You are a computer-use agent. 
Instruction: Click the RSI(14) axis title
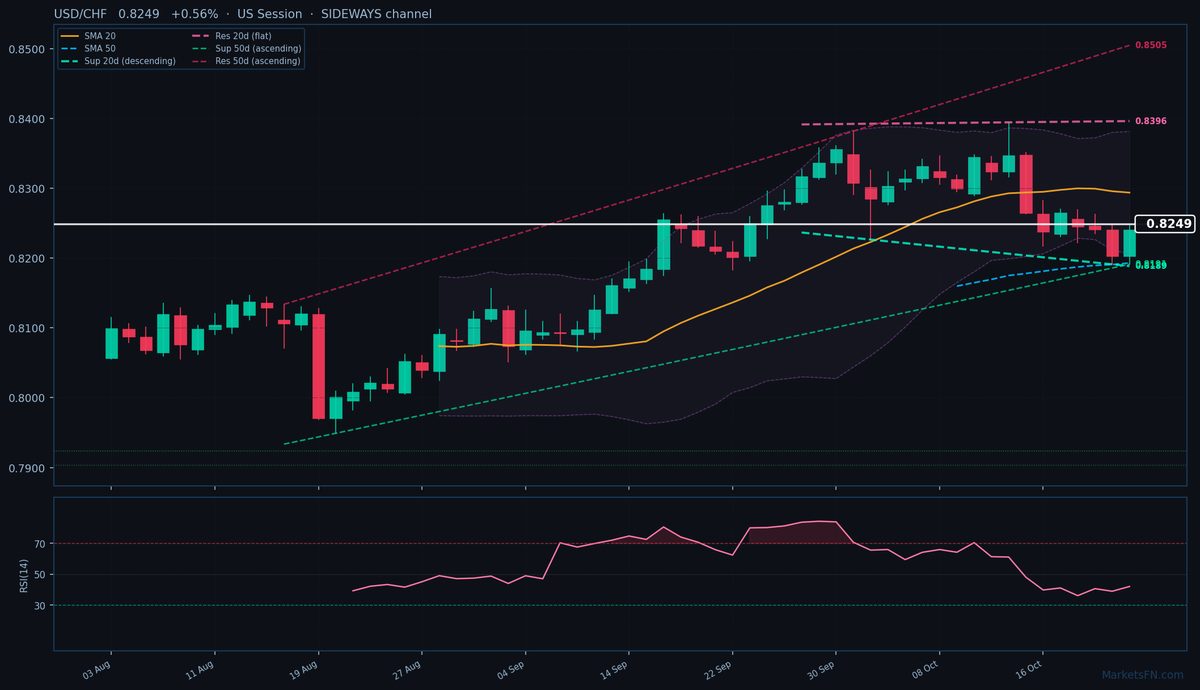point(24,574)
